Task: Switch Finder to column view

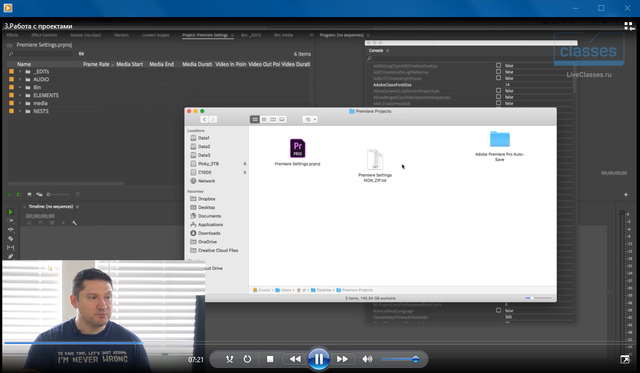Action: pyautogui.click(x=273, y=119)
